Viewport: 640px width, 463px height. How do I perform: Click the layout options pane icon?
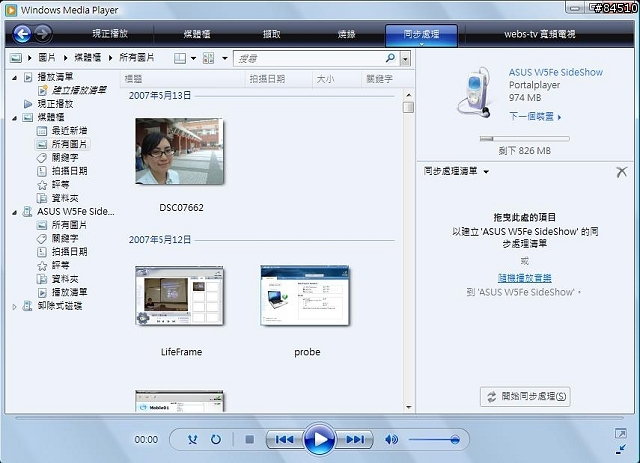point(180,58)
